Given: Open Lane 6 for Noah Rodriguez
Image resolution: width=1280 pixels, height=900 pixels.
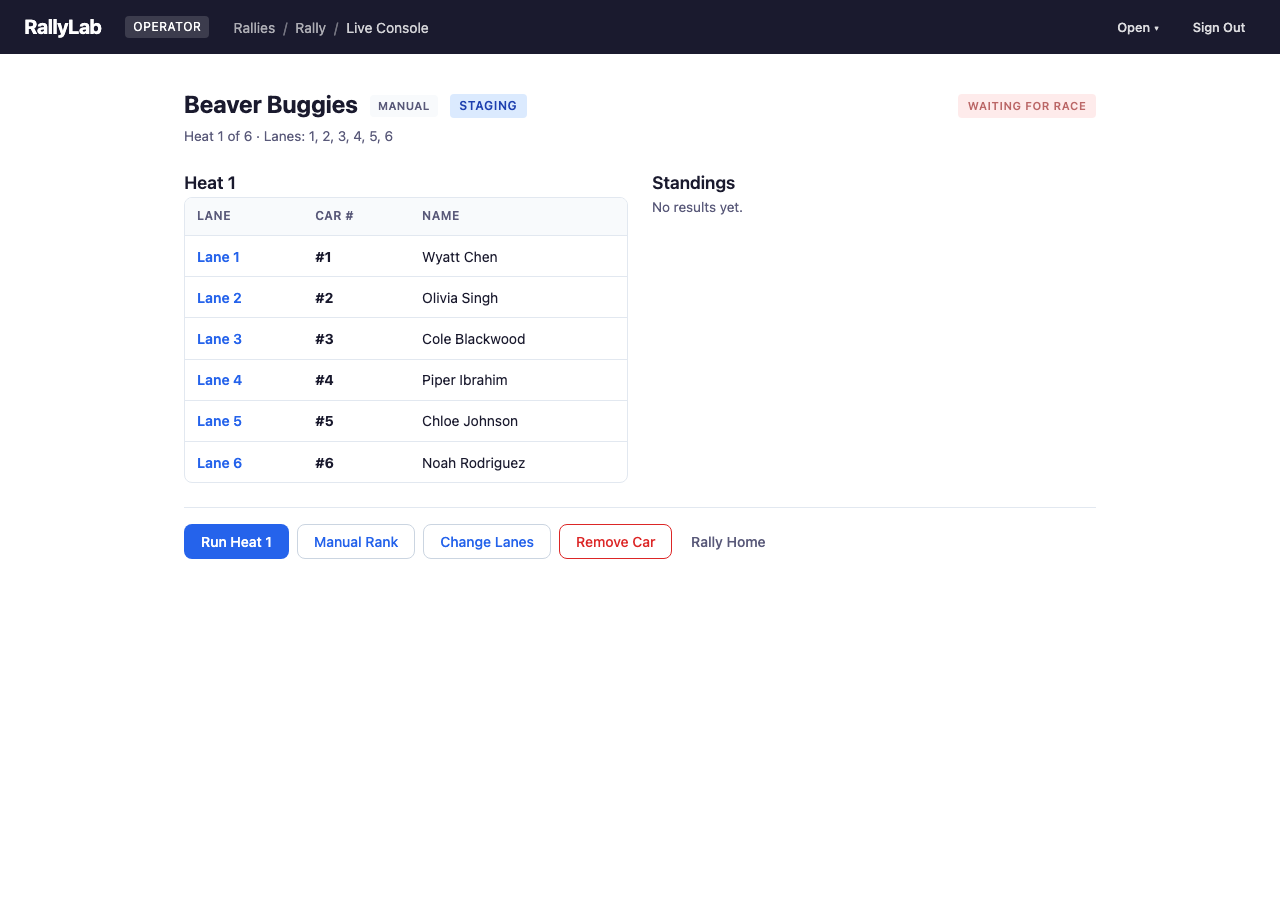Looking at the screenshot, I should (219, 462).
